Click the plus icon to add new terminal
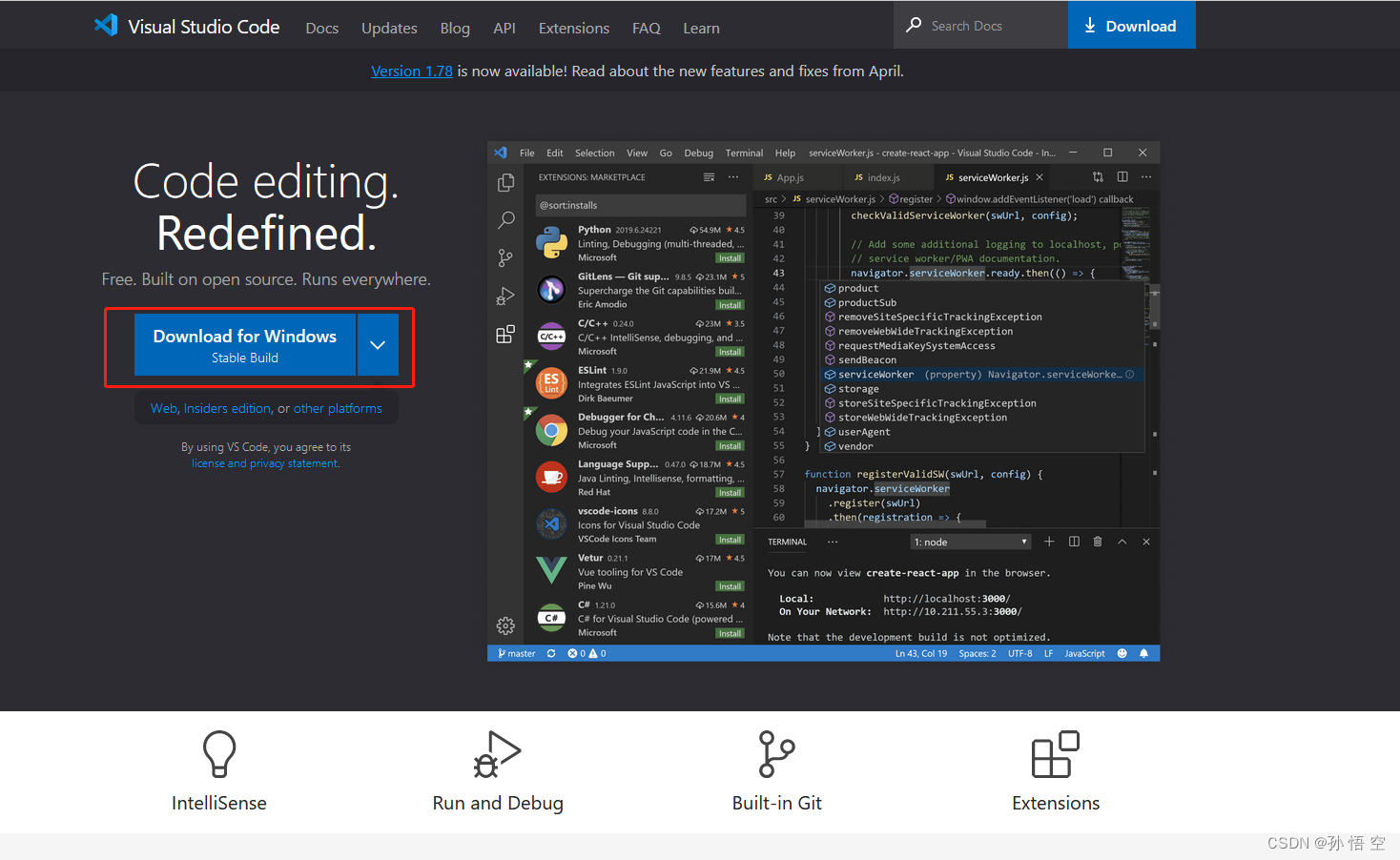This screenshot has height=860, width=1400. [x=1049, y=542]
